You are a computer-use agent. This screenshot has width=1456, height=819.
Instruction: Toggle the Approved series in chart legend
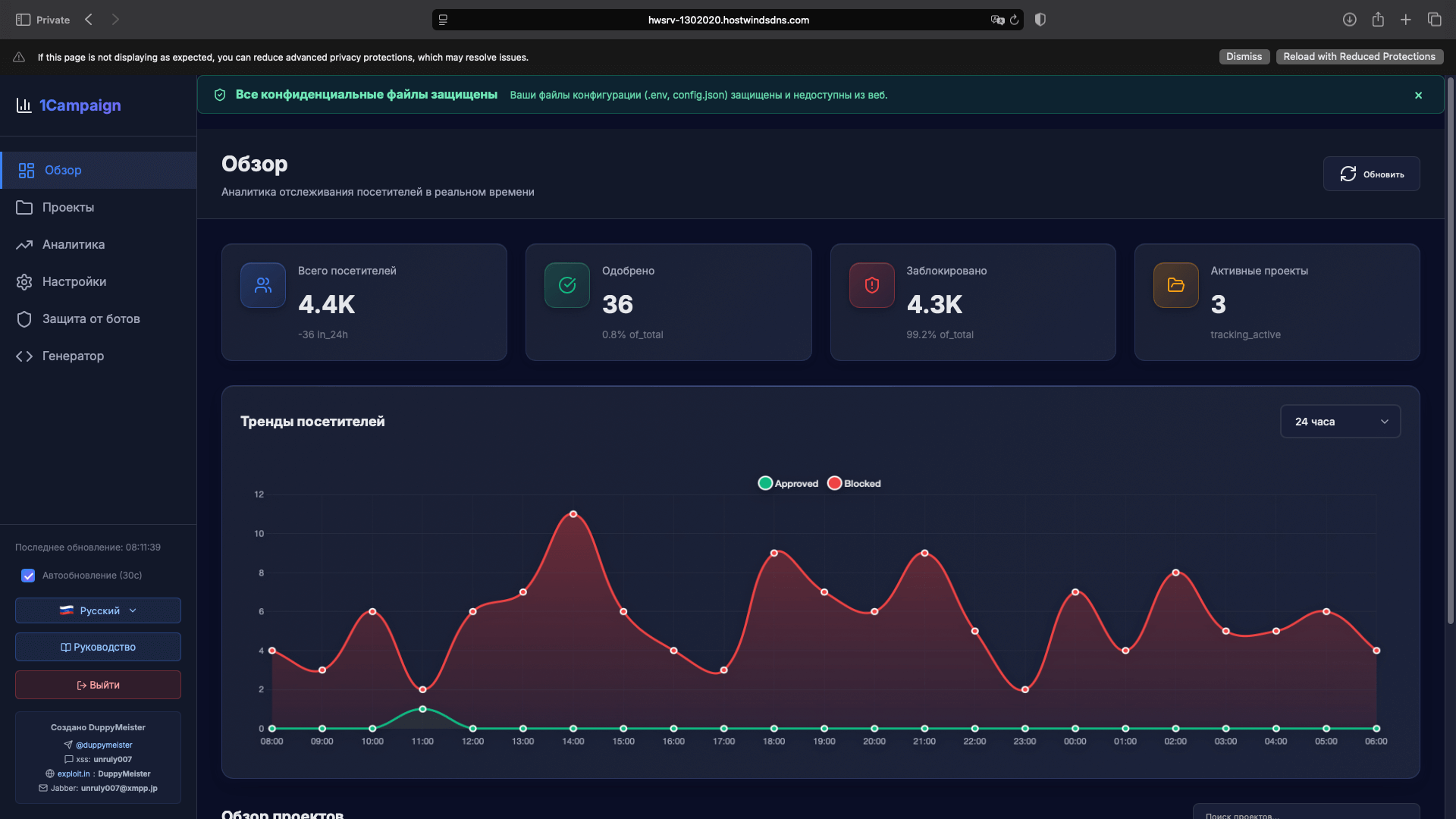pos(788,484)
